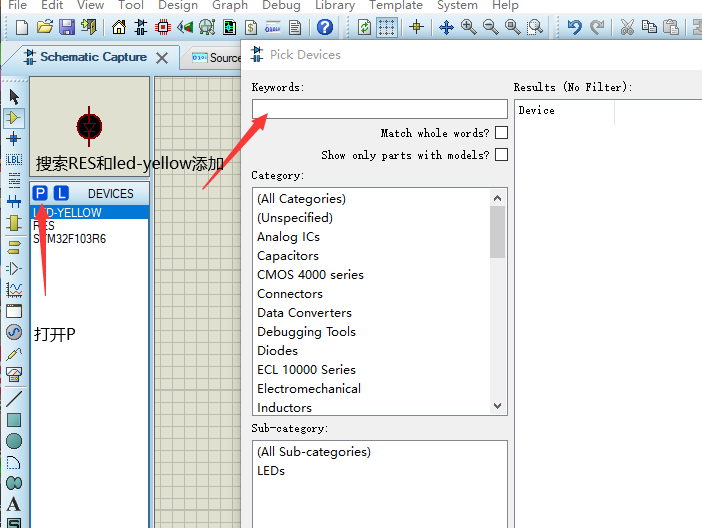Zoom in on the schematic
This screenshot has height=528, width=702.
pyautogui.click(x=468, y=27)
